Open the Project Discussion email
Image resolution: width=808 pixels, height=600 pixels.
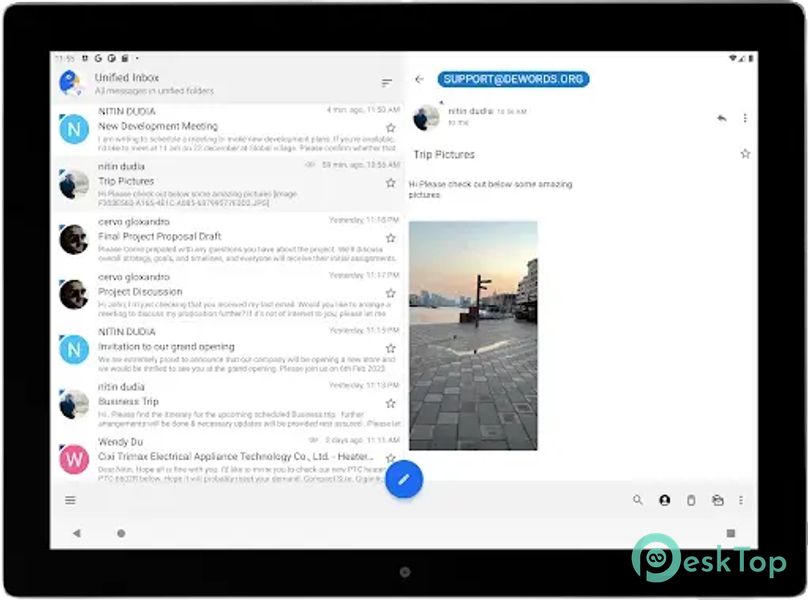[x=229, y=294]
